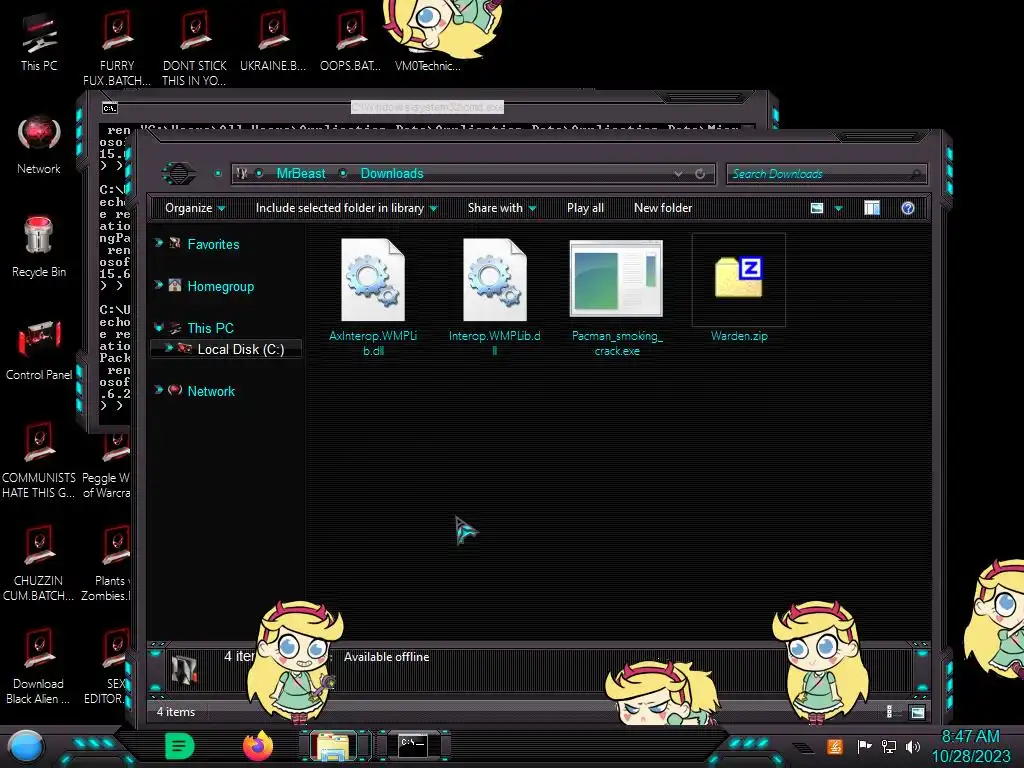Click Play all button
The height and width of the screenshot is (768, 1024).
585,208
